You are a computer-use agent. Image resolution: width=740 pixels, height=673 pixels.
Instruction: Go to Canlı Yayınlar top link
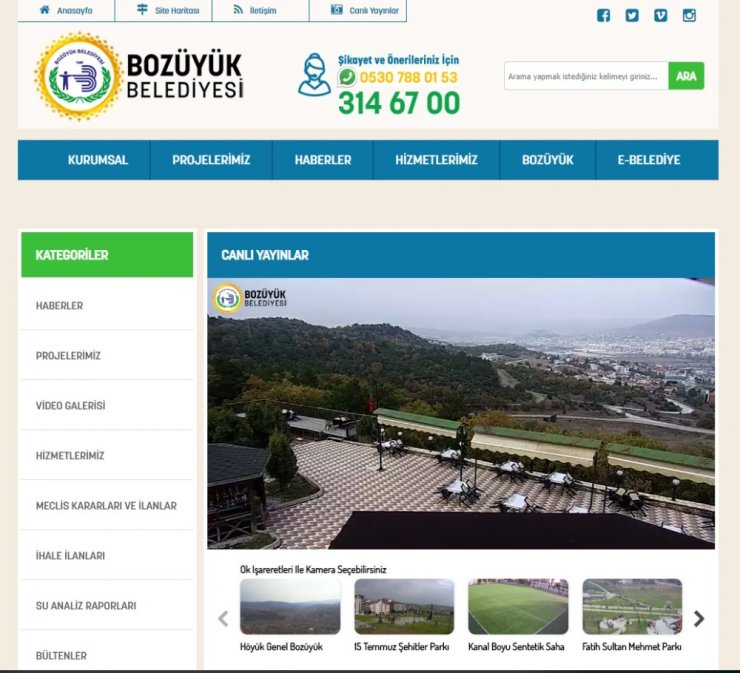point(365,11)
